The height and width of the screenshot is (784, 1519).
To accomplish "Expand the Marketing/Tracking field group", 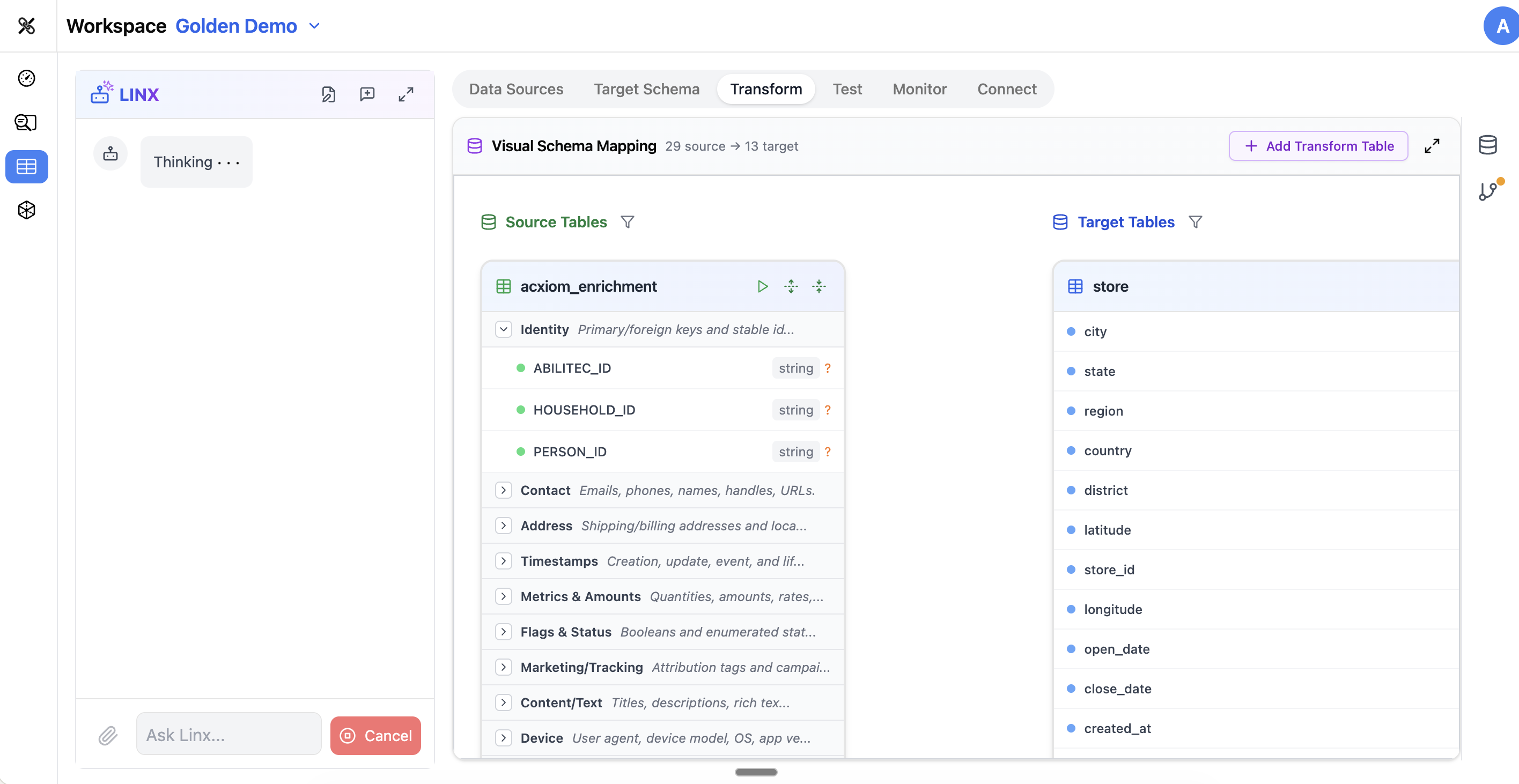I will (x=503, y=667).
